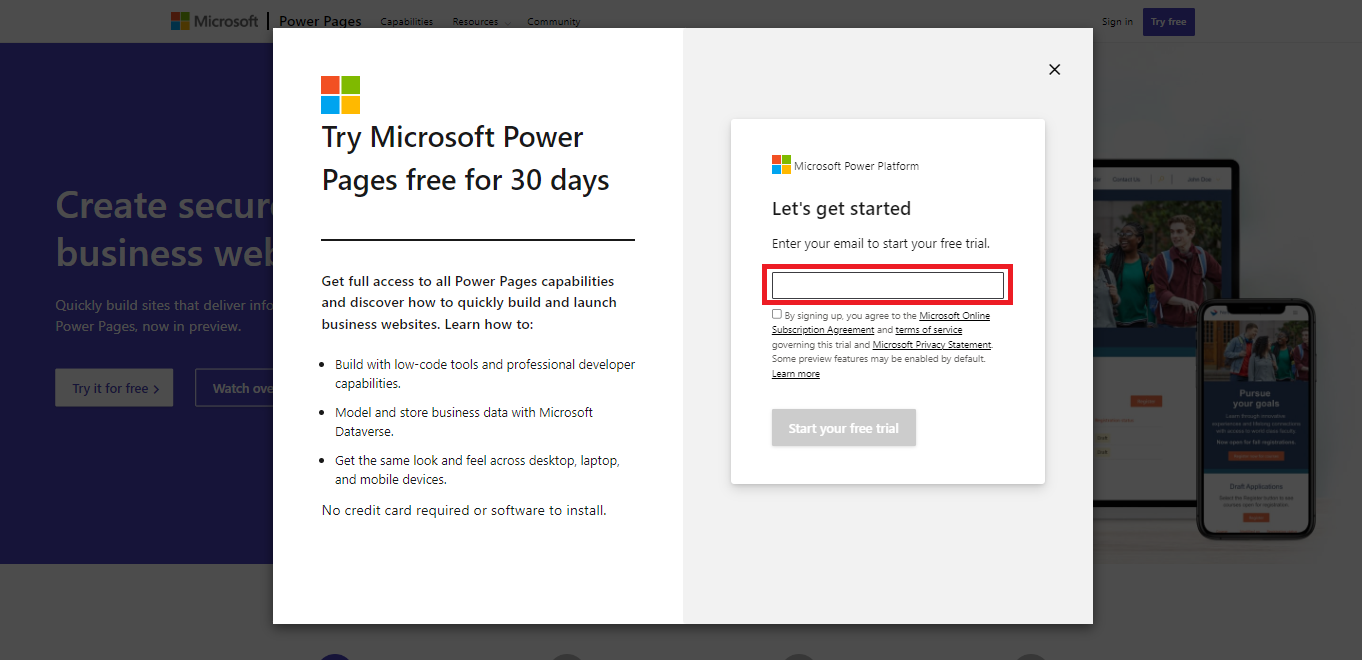Click the Microsoft logo in the header
The width and height of the screenshot is (1362, 660).
click(214, 21)
